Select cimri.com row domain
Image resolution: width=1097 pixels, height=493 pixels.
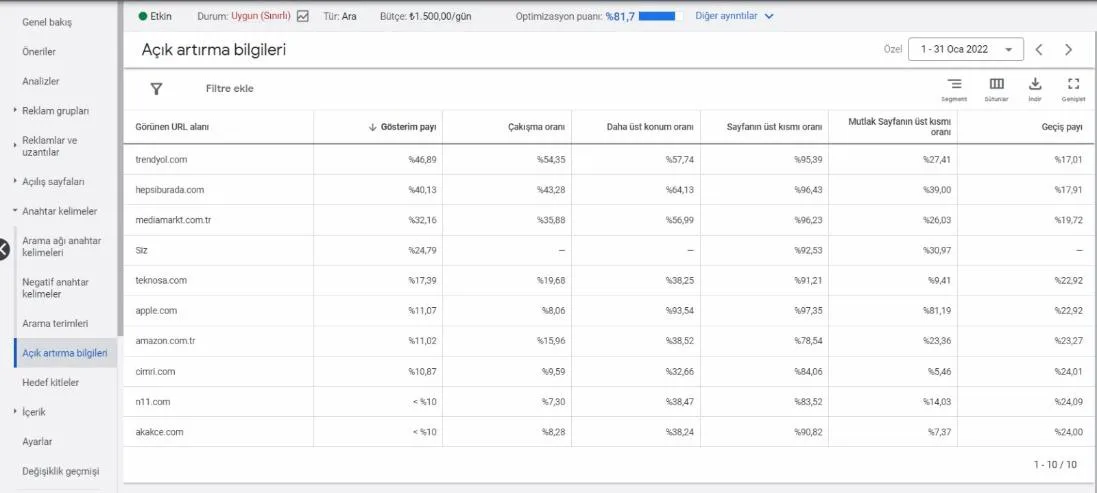pyautogui.click(x=155, y=371)
